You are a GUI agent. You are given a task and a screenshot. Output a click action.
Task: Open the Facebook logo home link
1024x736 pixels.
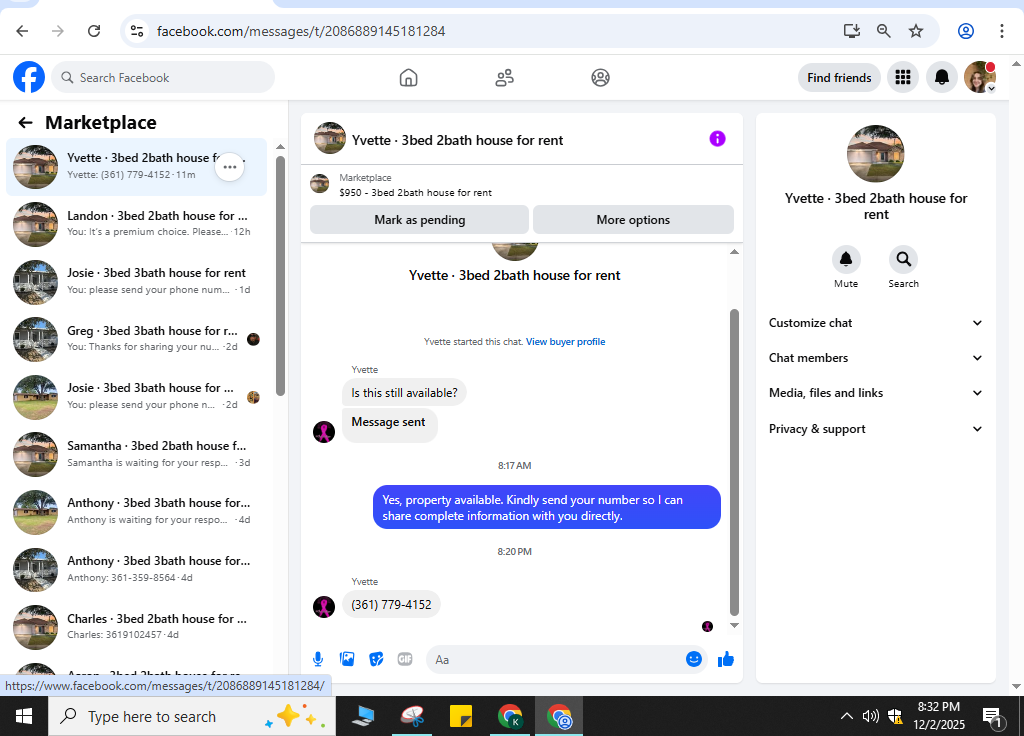(x=29, y=78)
